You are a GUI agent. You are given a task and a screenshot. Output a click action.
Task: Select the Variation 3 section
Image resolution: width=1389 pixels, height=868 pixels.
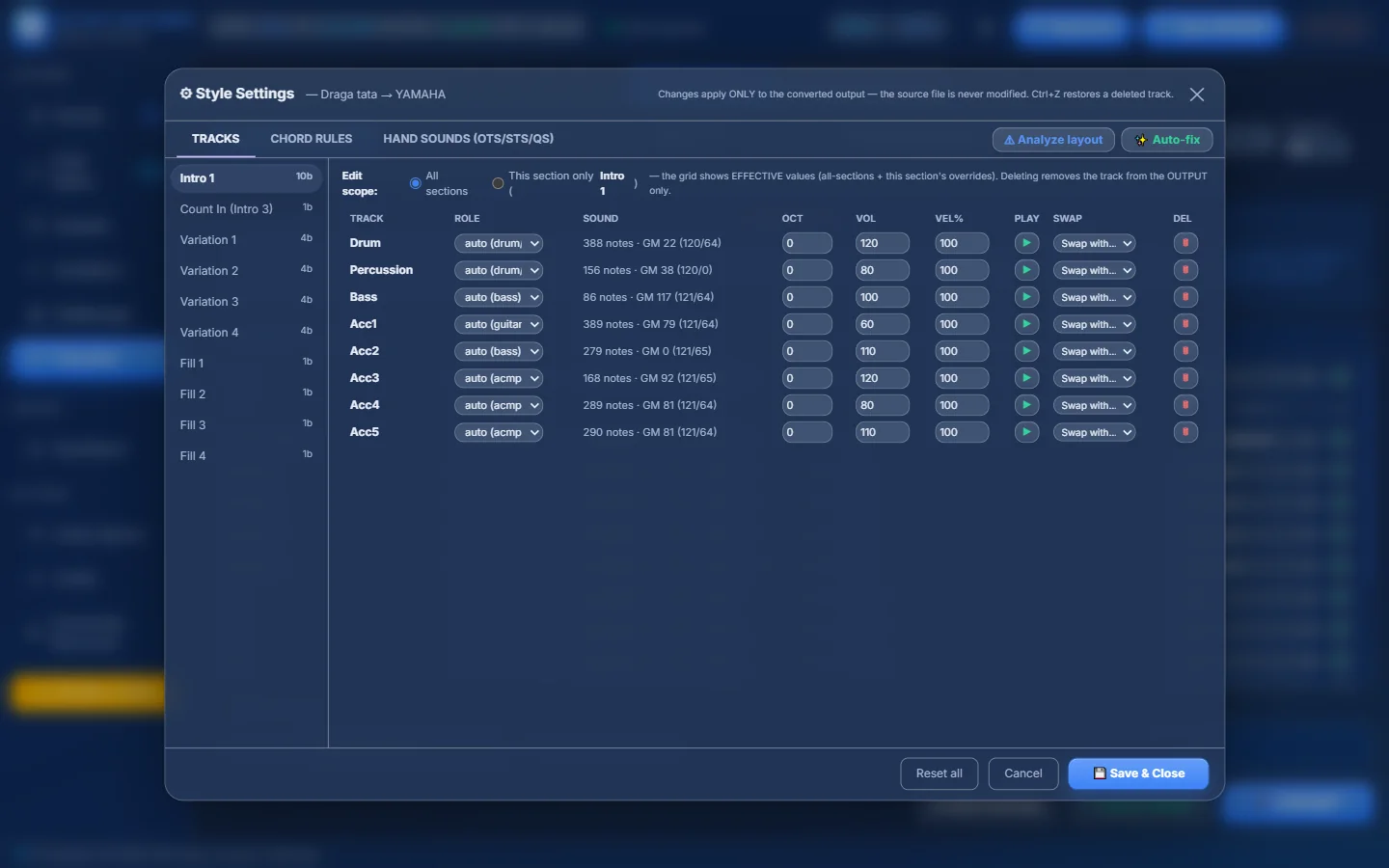(246, 302)
